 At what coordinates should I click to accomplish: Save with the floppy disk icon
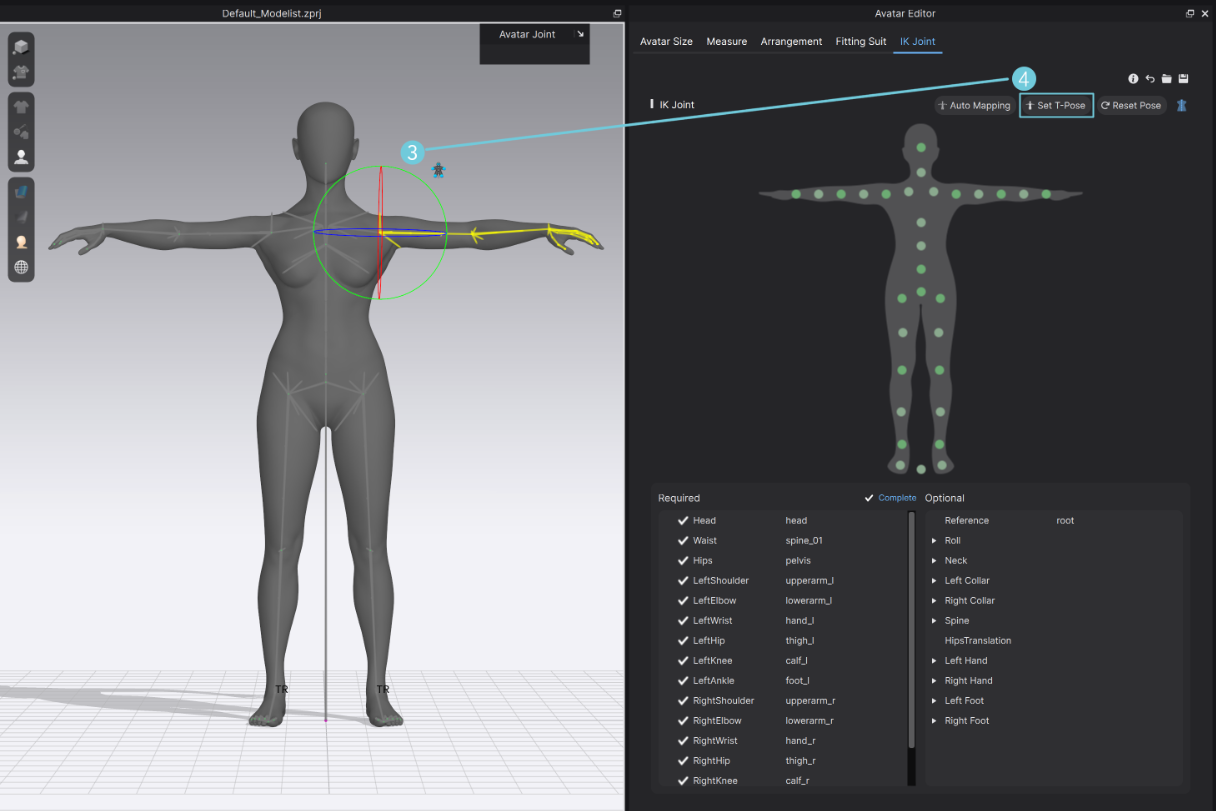1183,79
